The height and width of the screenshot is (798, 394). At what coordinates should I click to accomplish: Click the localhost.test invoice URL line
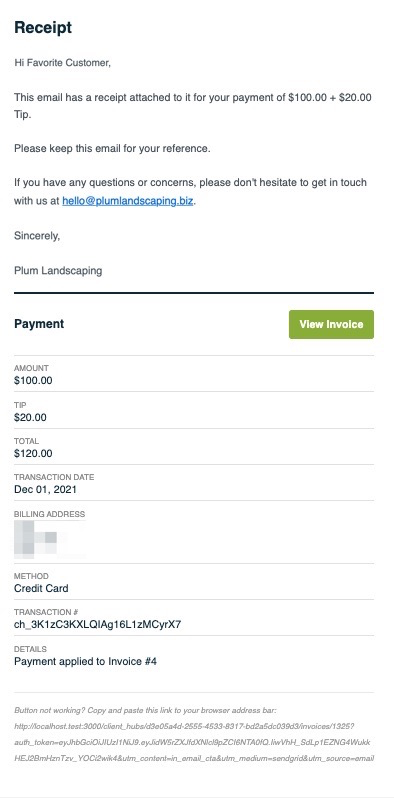[184, 726]
